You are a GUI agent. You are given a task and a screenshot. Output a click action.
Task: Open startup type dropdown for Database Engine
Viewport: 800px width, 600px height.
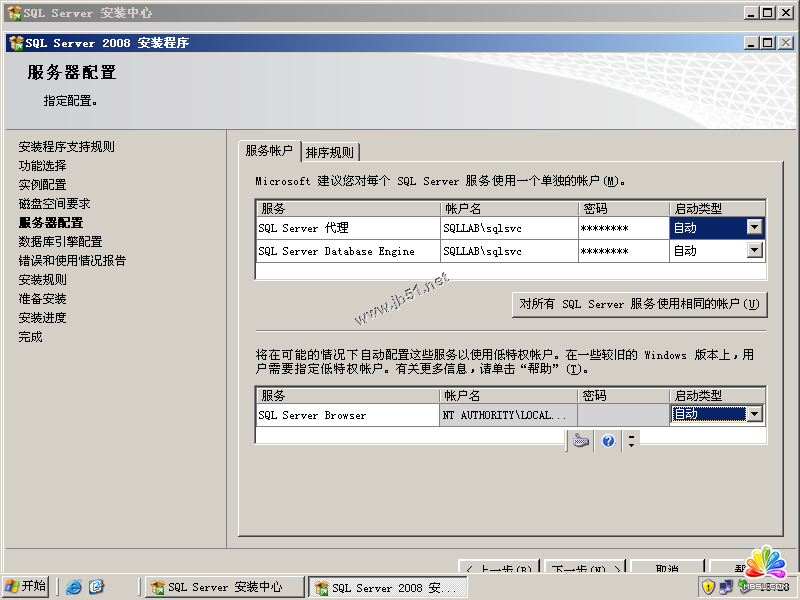click(x=755, y=252)
